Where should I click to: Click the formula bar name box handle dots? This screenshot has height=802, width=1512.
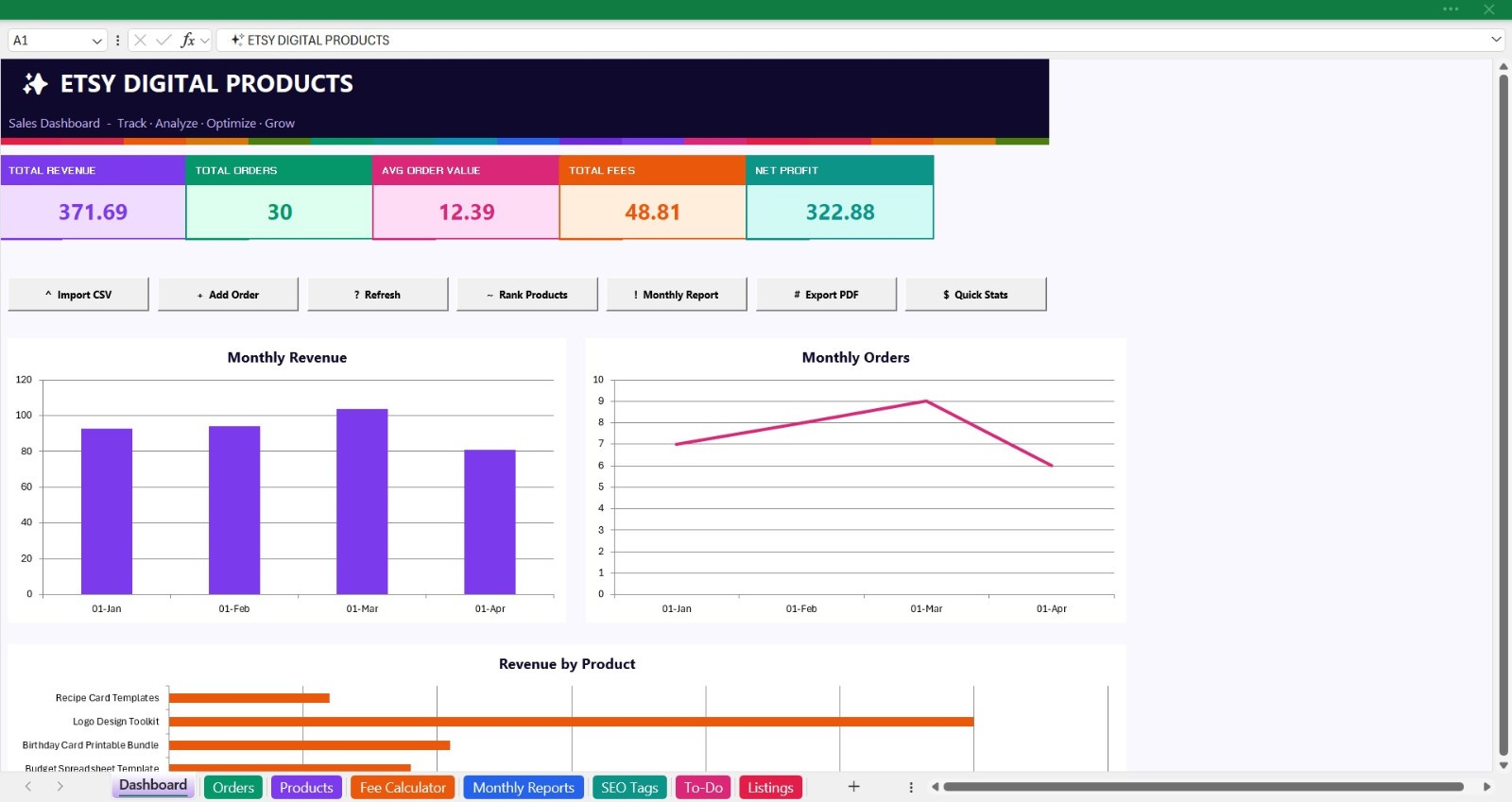tap(117, 40)
